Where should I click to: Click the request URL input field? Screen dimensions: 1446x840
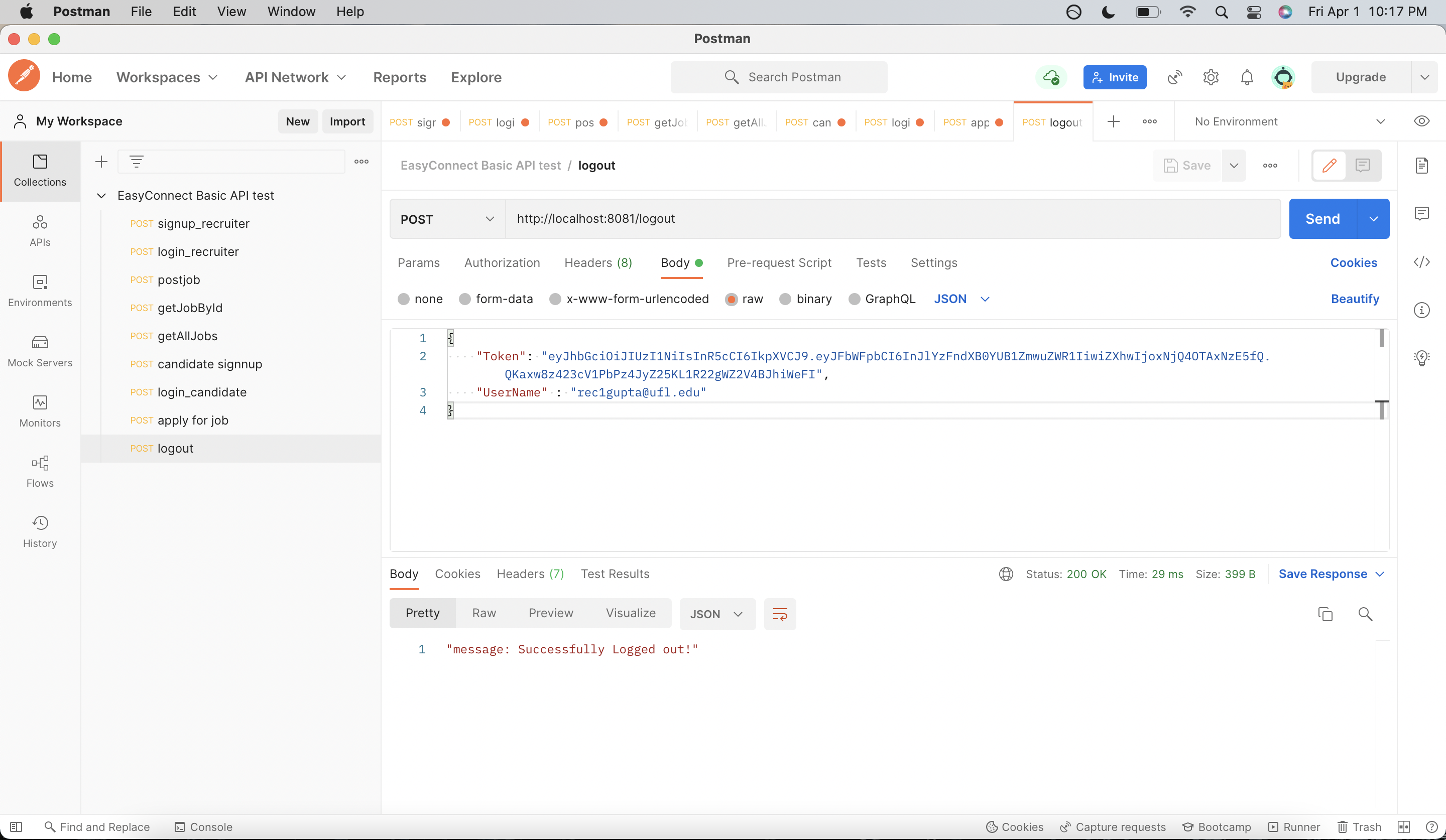[889, 219]
